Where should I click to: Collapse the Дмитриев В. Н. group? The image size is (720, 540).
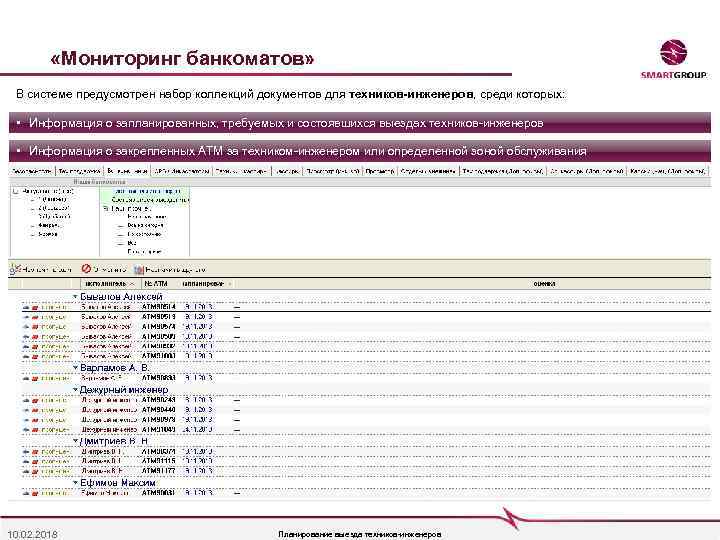tap(75, 441)
